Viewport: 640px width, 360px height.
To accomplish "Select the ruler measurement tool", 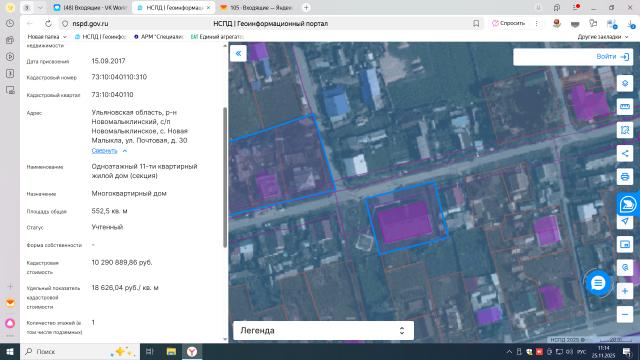I will [x=625, y=107].
